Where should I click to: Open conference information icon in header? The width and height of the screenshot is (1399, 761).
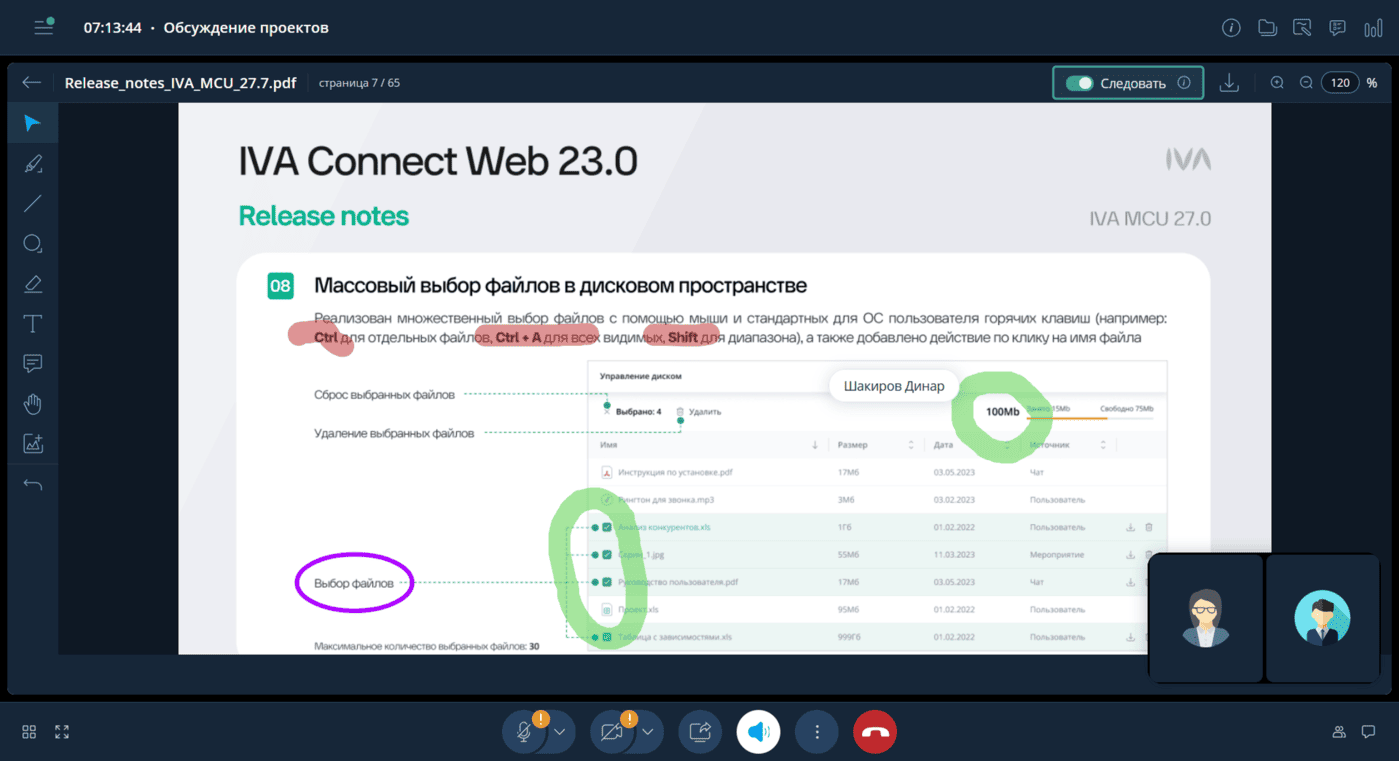pyautogui.click(x=1231, y=28)
